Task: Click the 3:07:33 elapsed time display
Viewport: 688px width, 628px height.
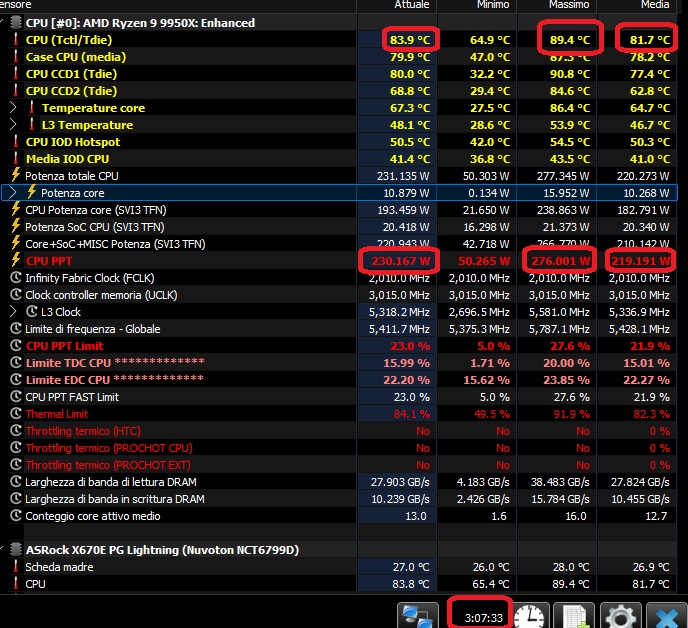Action: coord(483,618)
